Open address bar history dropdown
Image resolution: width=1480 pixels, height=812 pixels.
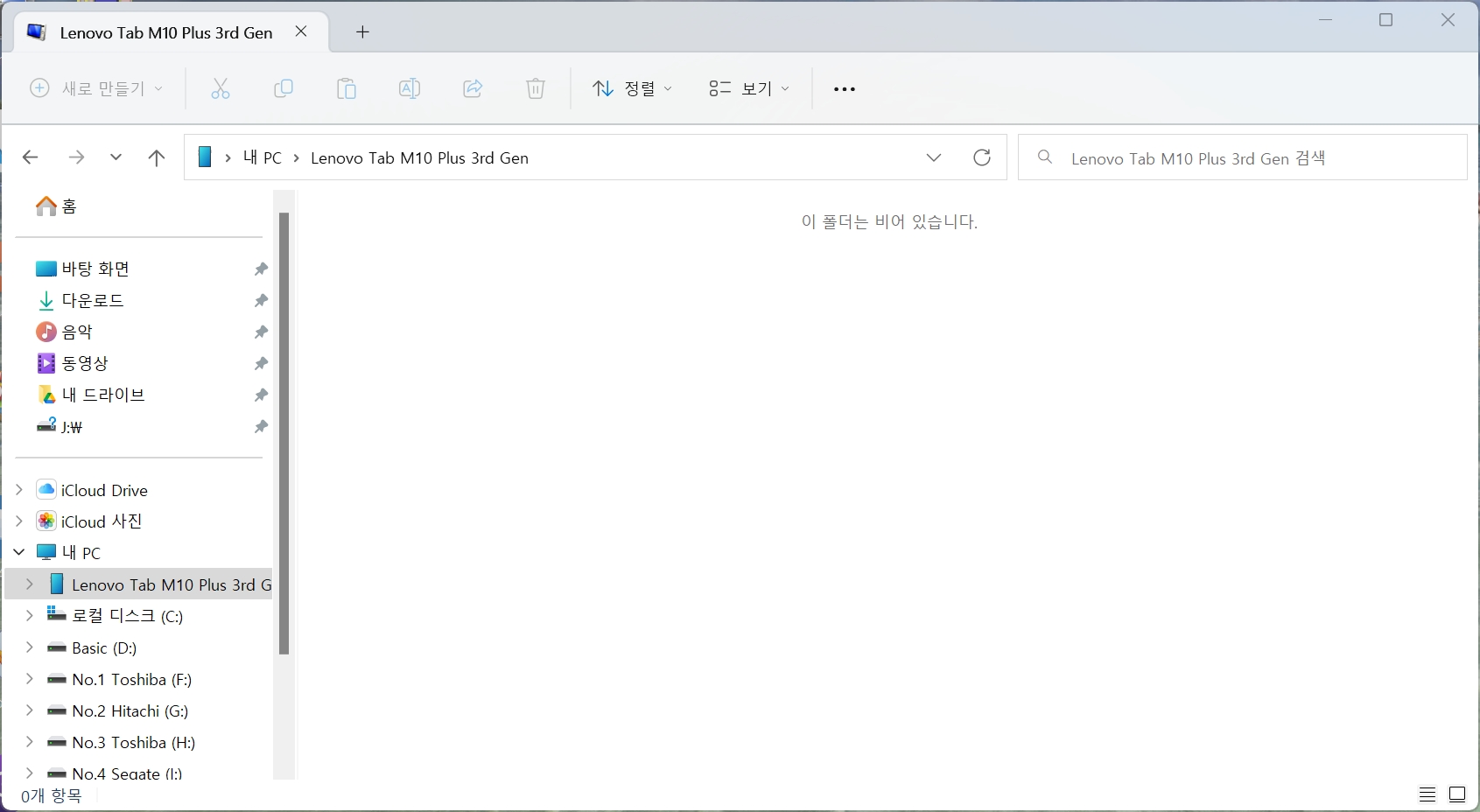(x=934, y=157)
